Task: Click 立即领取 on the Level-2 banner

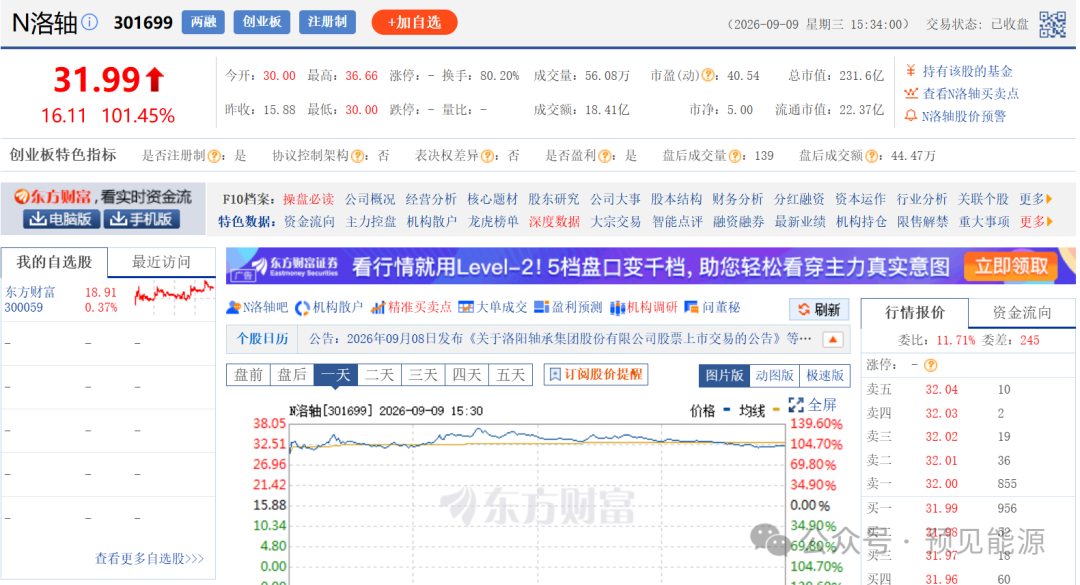Action: tap(1012, 267)
